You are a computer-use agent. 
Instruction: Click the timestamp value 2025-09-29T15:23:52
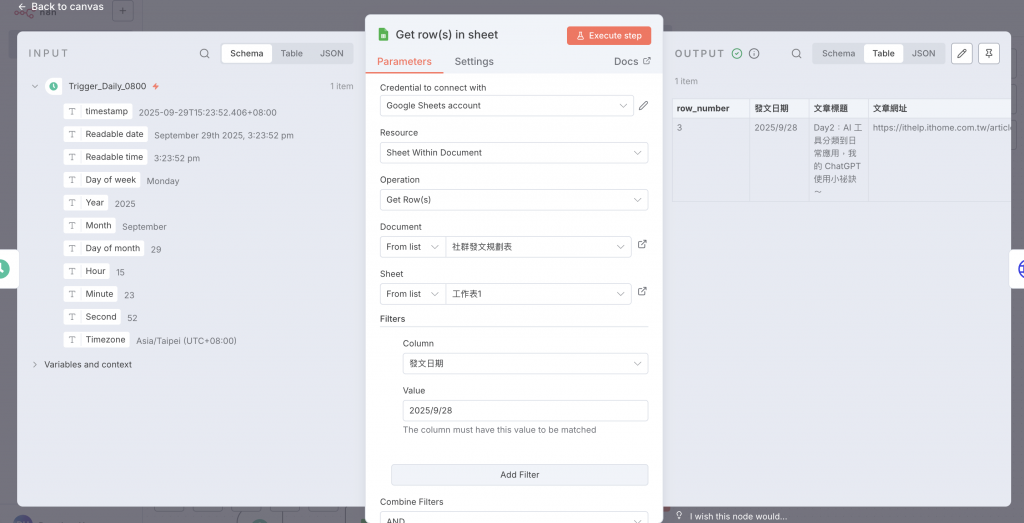pos(208,112)
